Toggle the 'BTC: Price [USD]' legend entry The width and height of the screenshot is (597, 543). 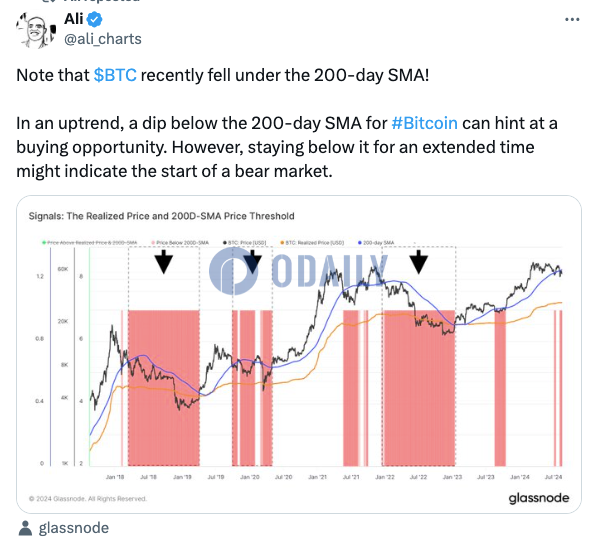coord(245,243)
